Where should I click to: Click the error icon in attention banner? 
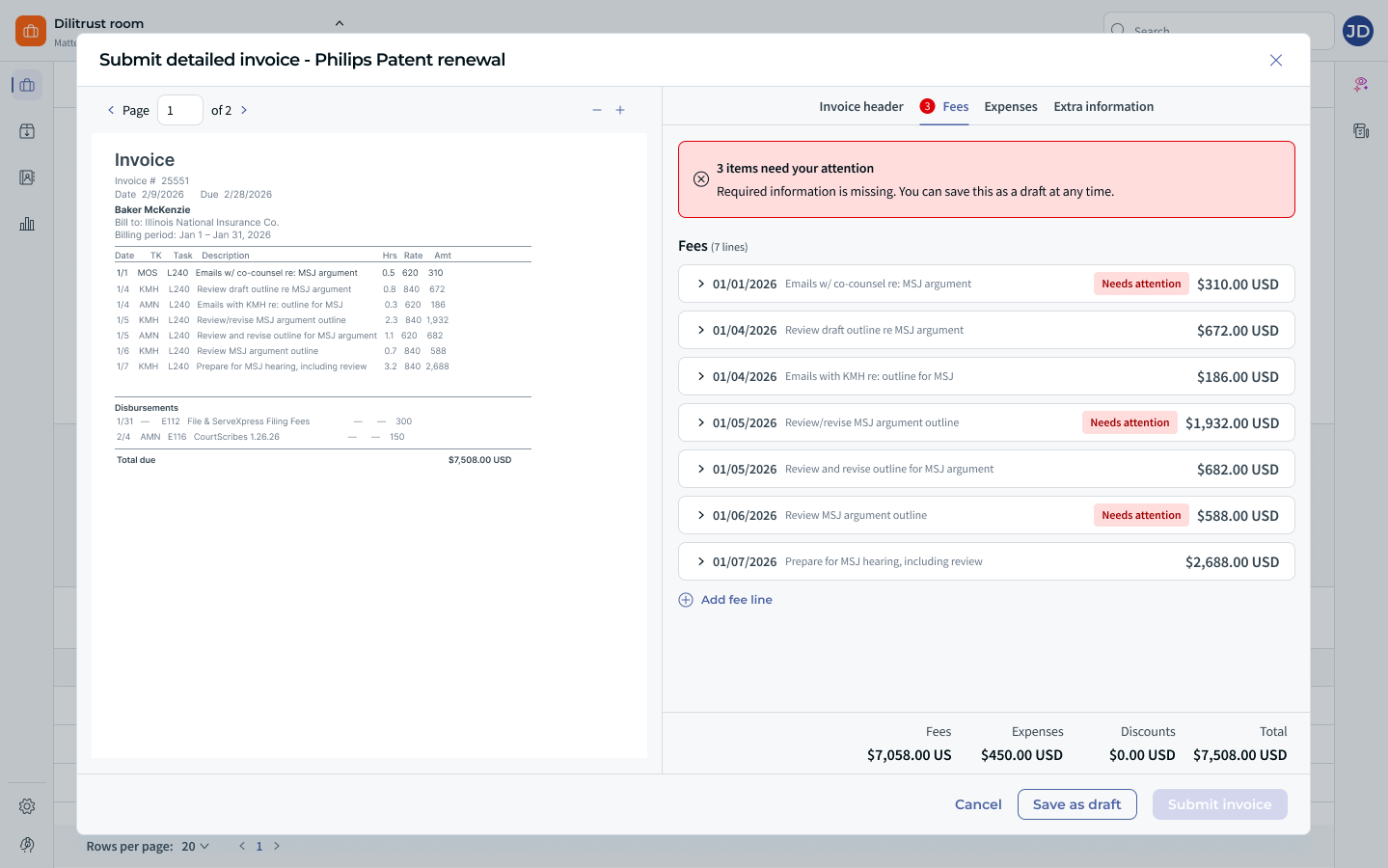(x=701, y=179)
